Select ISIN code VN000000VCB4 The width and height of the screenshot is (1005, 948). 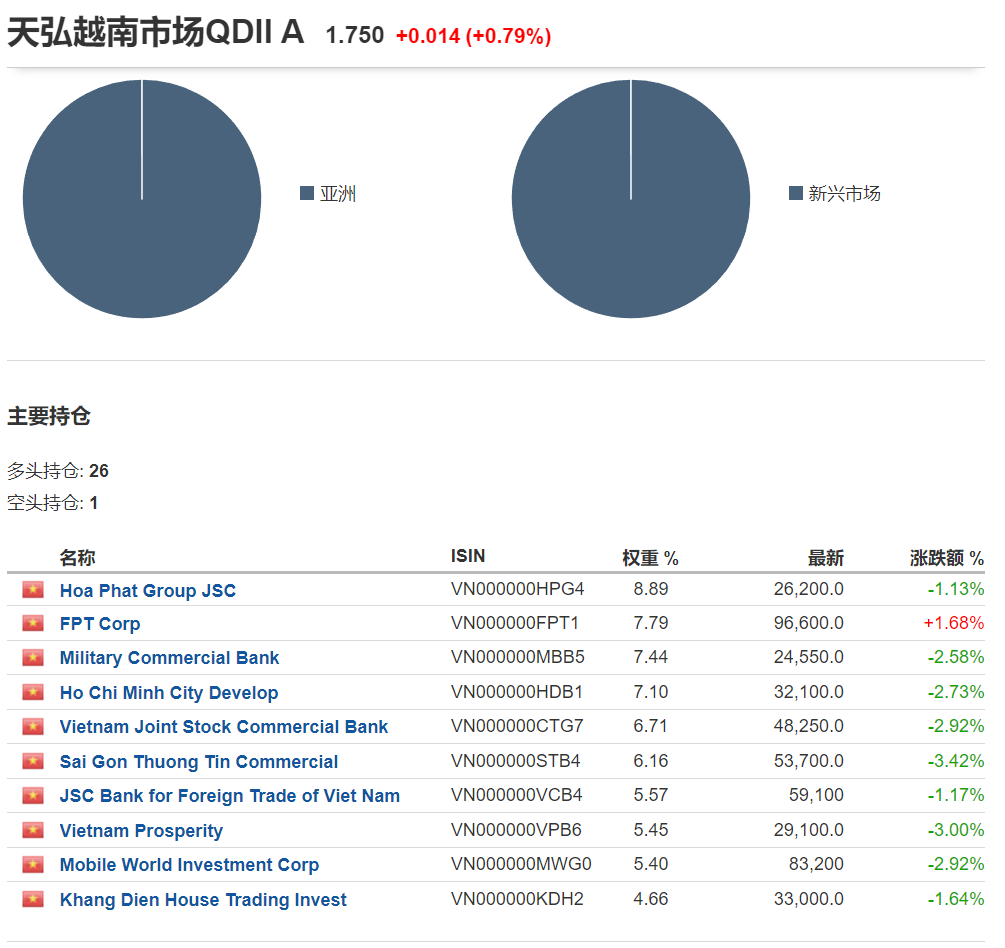coord(517,795)
